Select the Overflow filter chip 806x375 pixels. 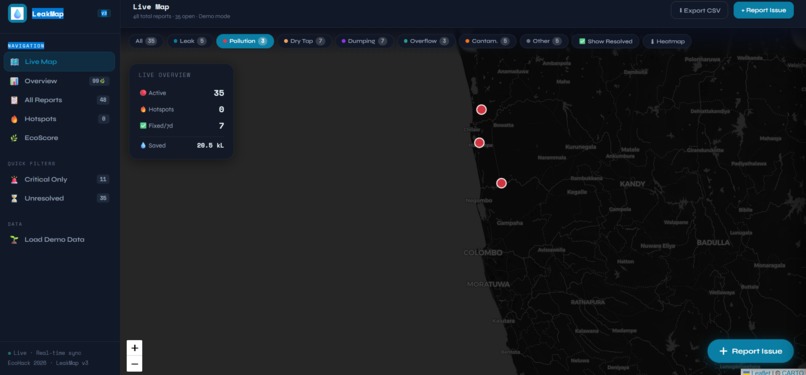click(426, 41)
